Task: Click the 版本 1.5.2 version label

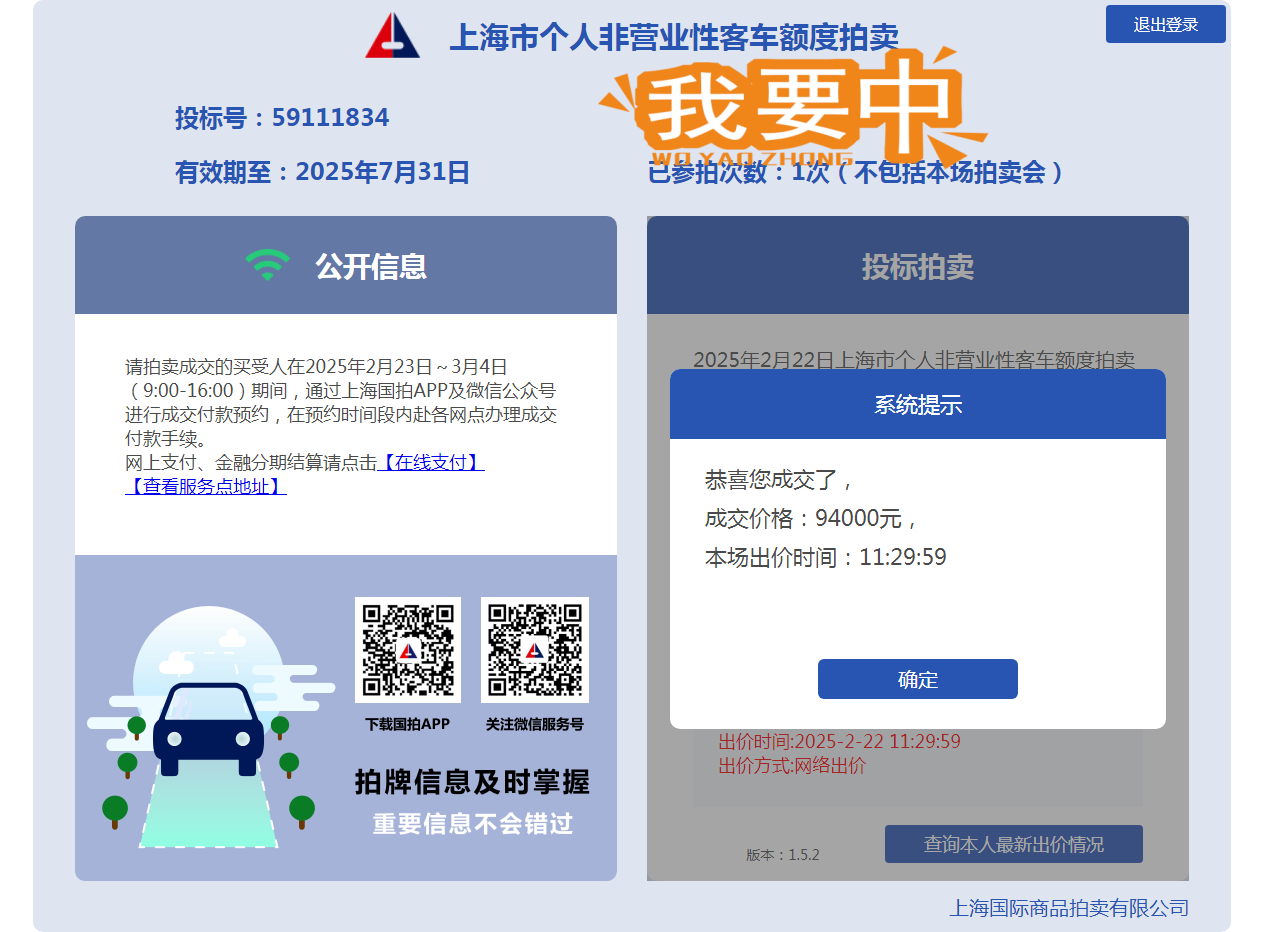Action: [x=782, y=855]
